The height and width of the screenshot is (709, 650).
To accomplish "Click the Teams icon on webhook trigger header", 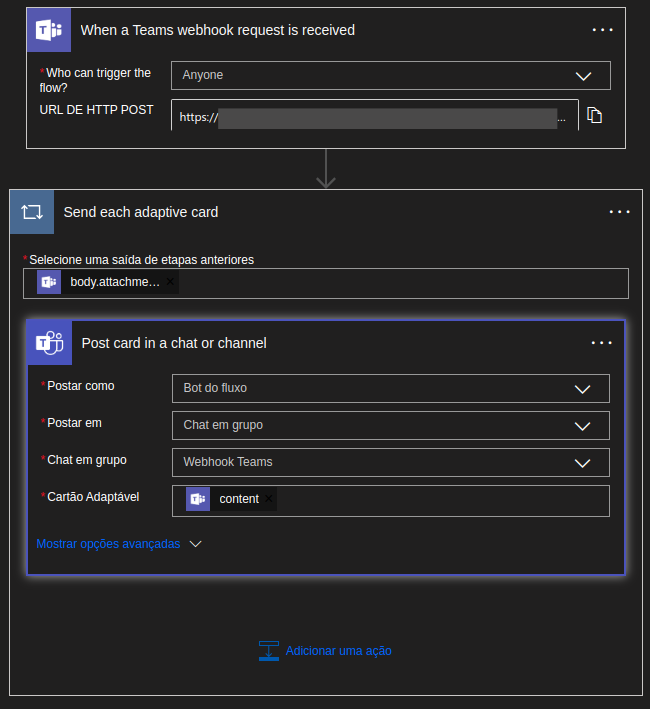I will 48,30.
